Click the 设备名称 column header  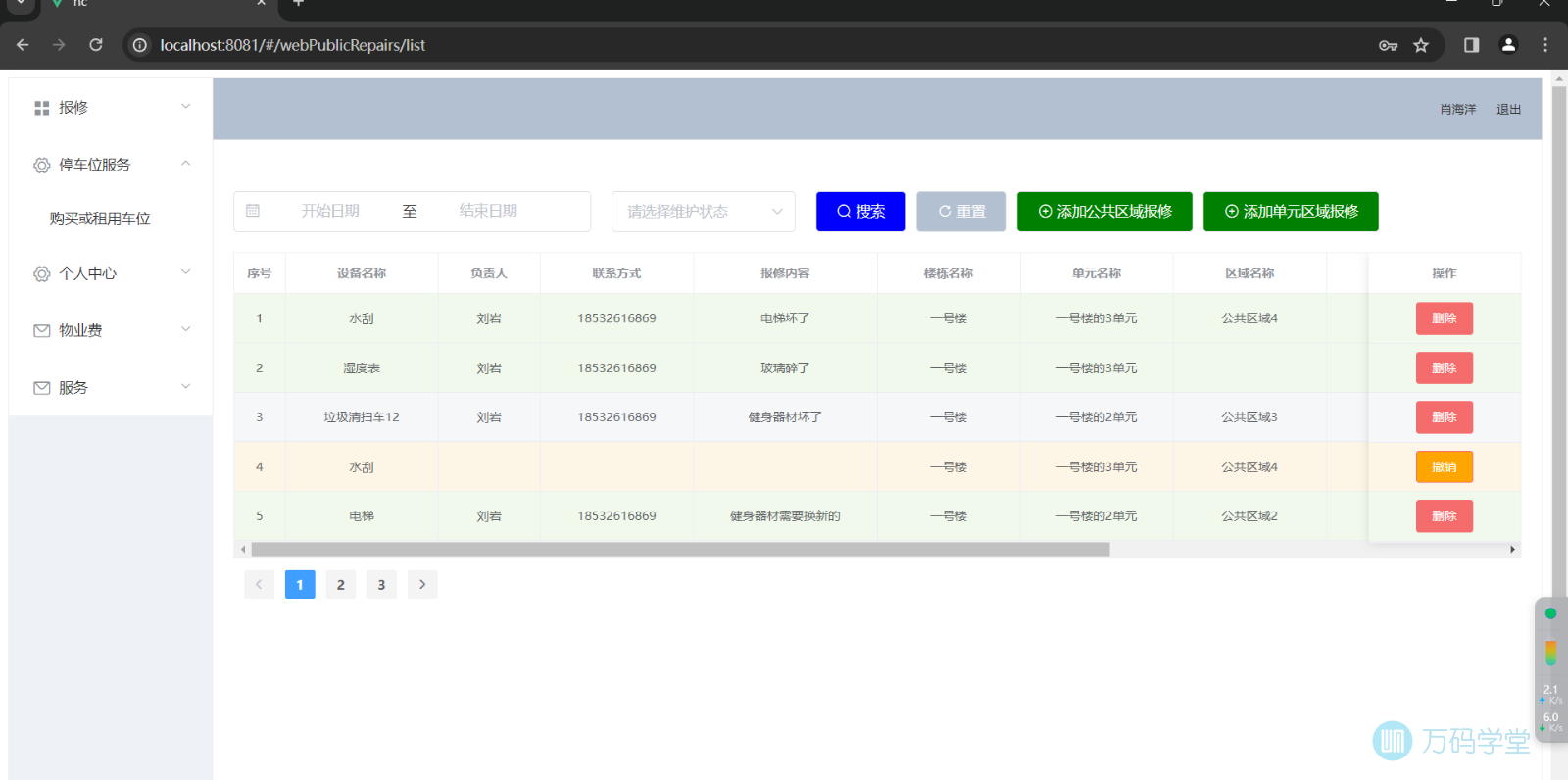pos(362,273)
